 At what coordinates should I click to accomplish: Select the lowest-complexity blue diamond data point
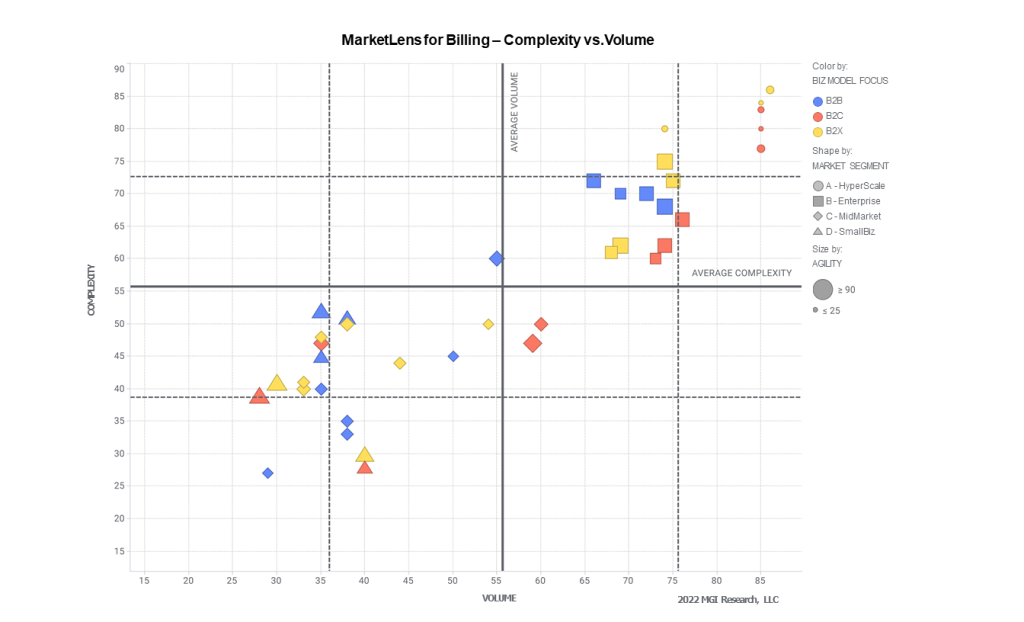(268, 473)
